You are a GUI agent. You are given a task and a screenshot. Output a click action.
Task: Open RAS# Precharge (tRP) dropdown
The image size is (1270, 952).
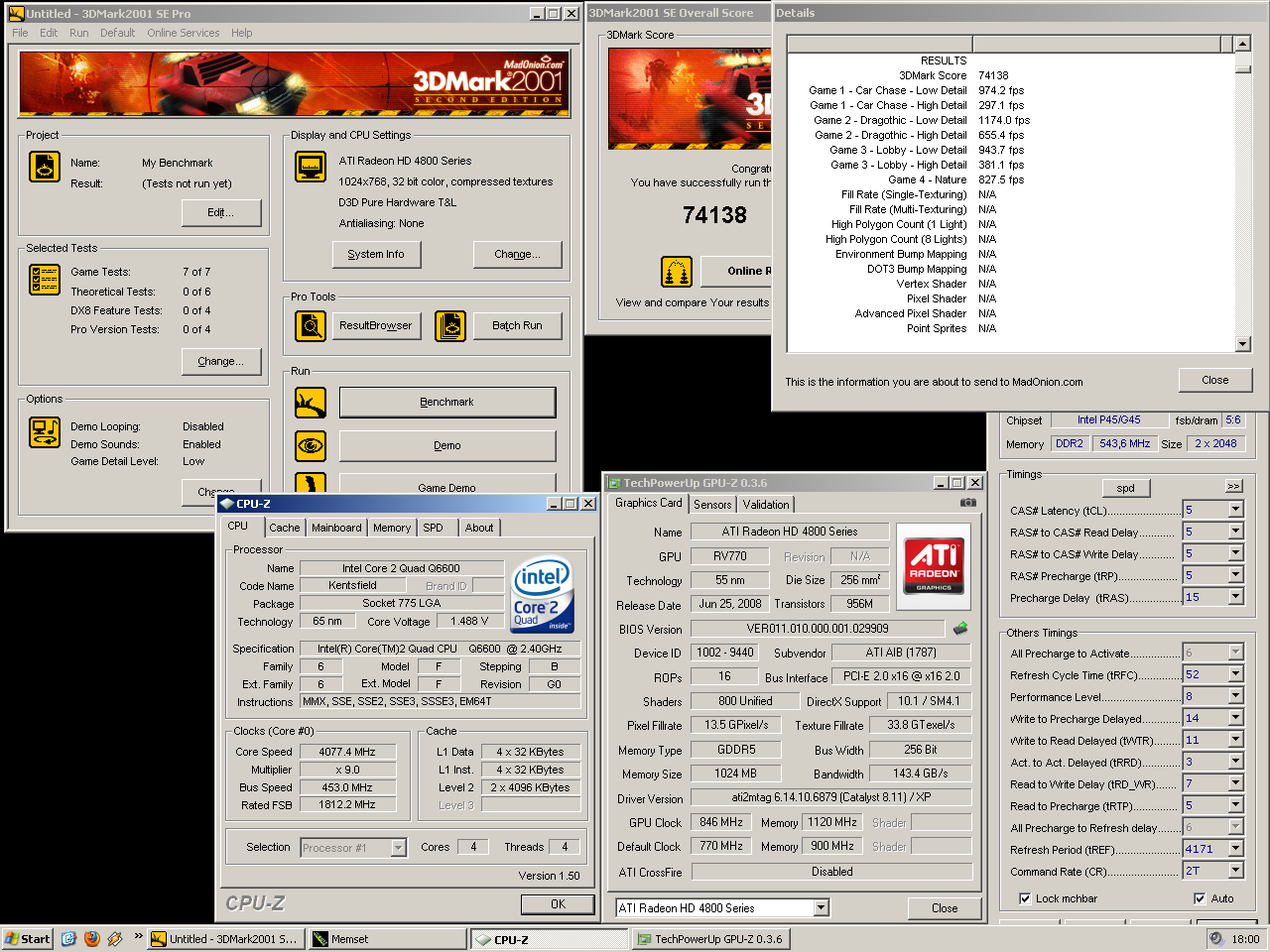1236,575
